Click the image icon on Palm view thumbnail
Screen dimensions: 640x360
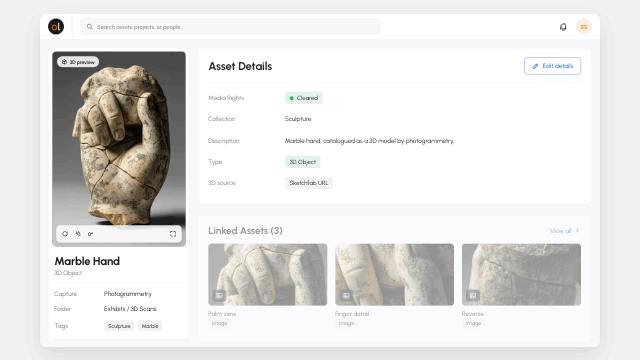pos(219,295)
